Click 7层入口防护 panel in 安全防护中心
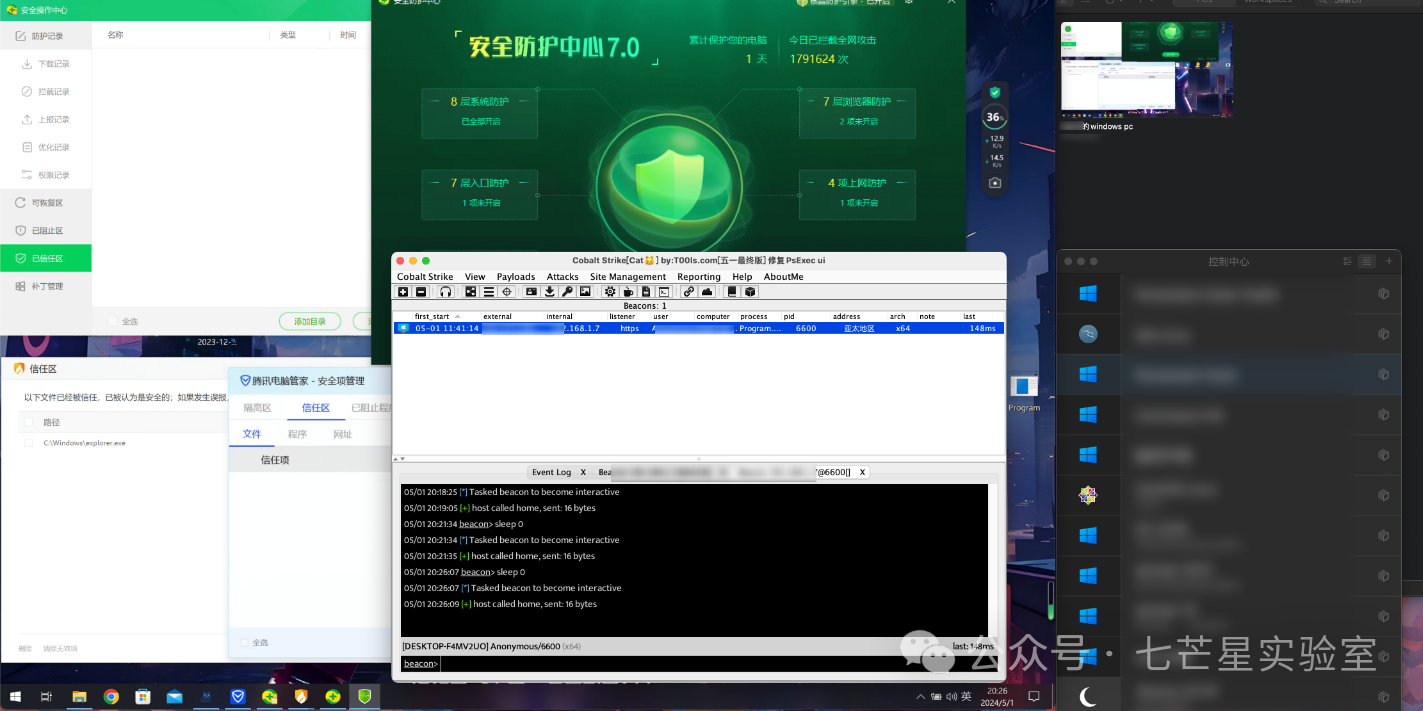This screenshot has width=1423, height=711. pyautogui.click(x=479, y=194)
